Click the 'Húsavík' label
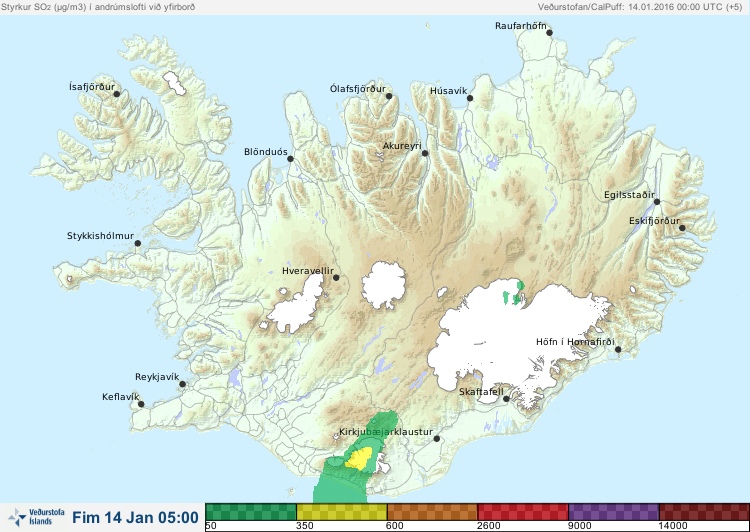This screenshot has width=750, height=532. tap(448, 91)
